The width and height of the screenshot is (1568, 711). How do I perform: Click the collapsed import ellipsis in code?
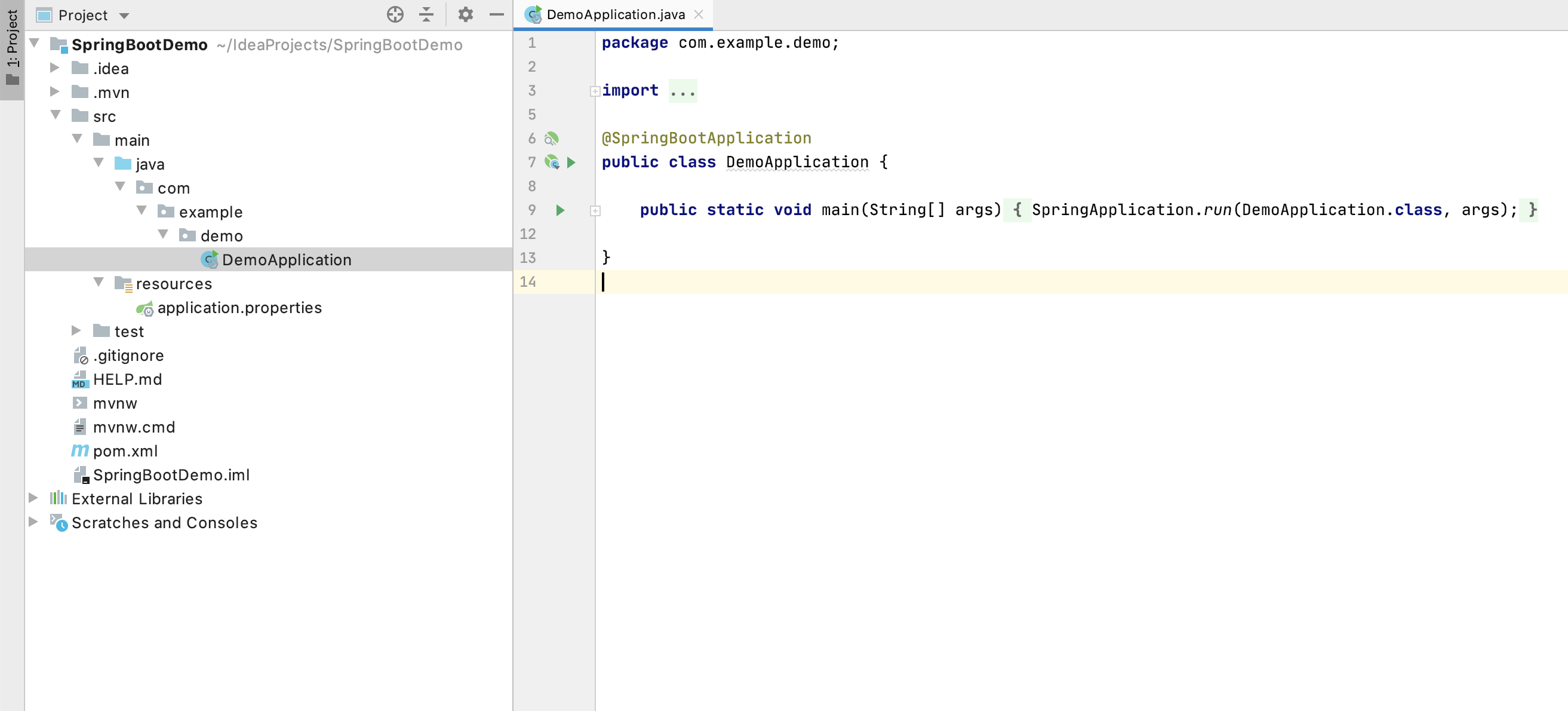point(682,91)
